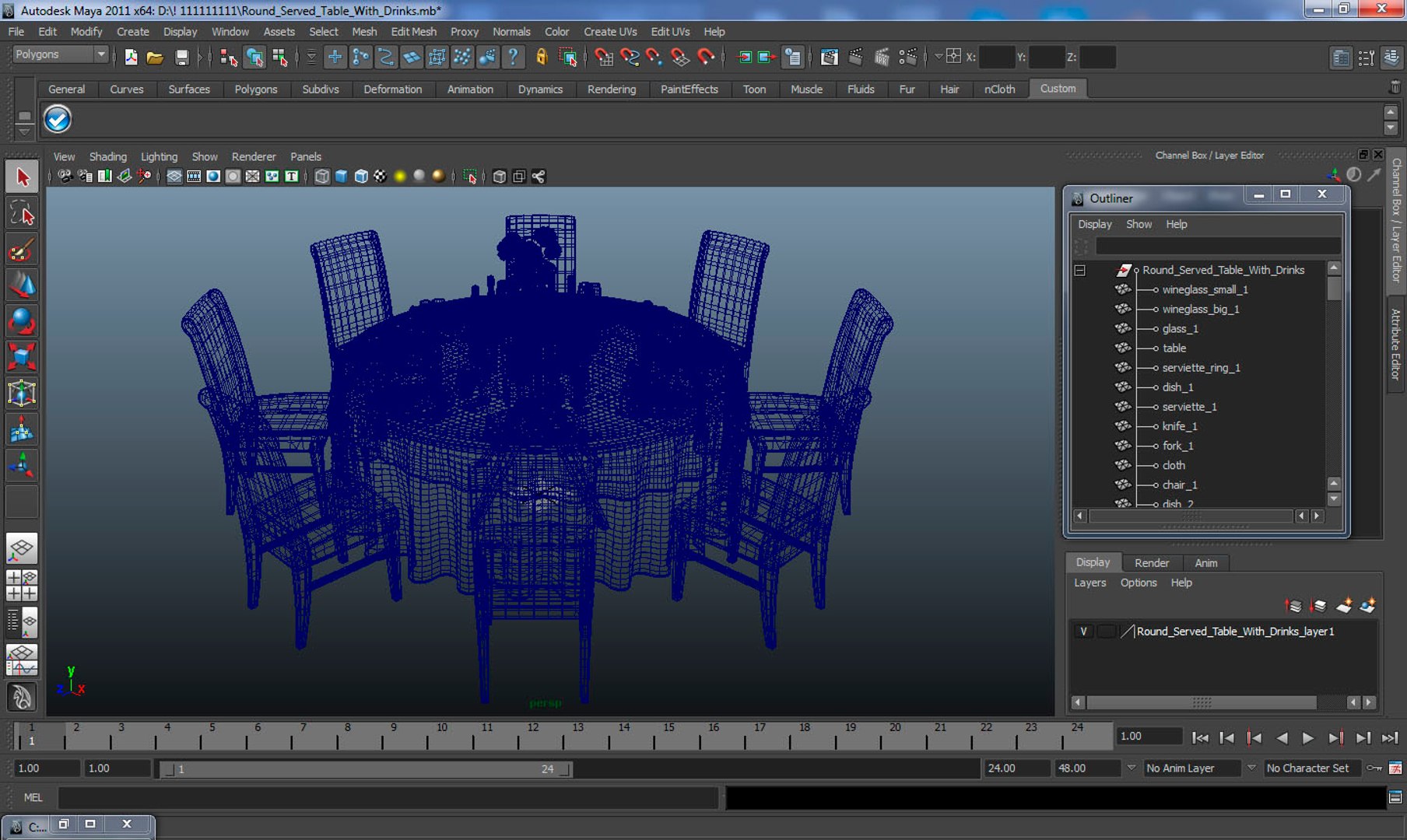Select the arrow Select tool
1407x840 pixels.
point(22,177)
